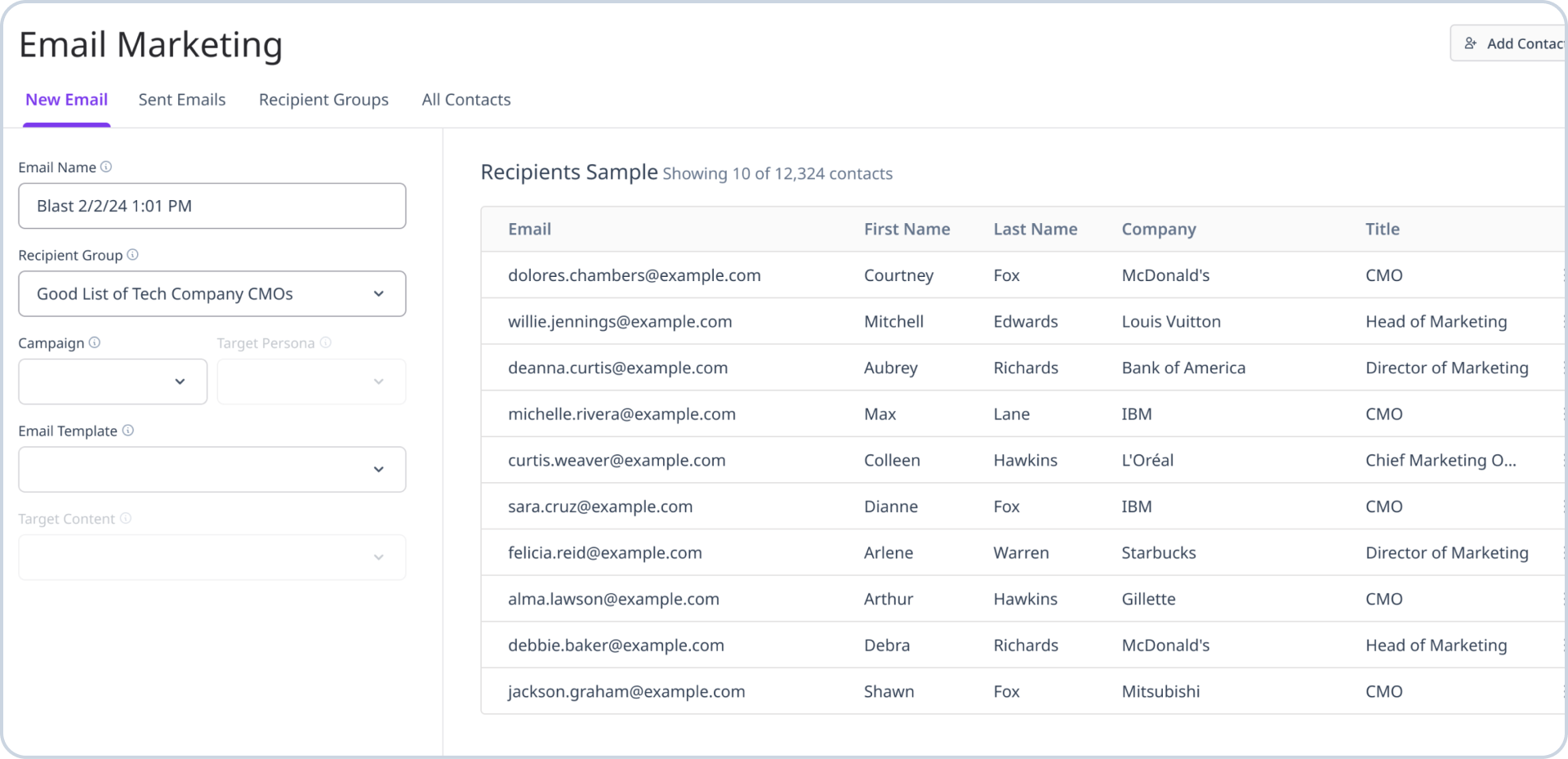Click the Recipient Group info icon

pos(131,254)
